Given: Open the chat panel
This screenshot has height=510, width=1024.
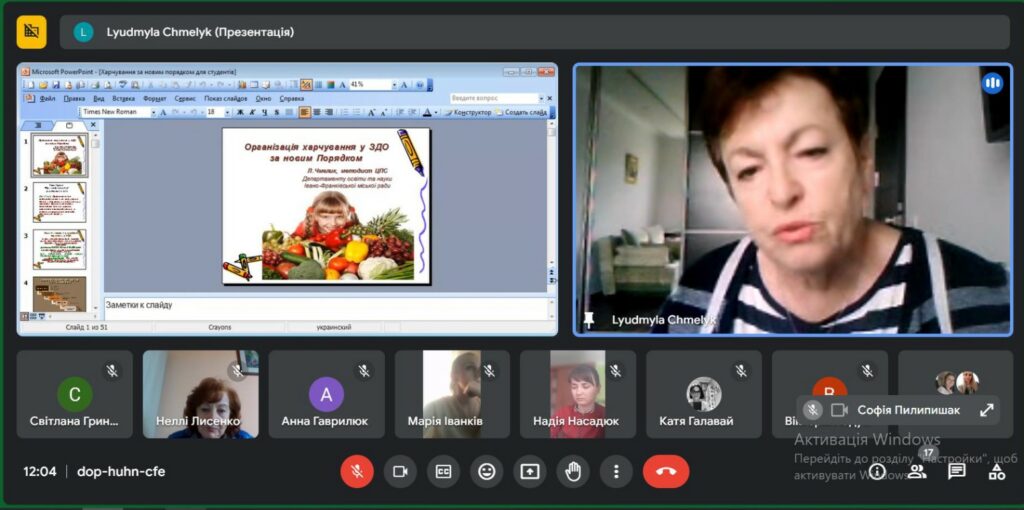Looking at the screenshot, I should click(957, 471).
